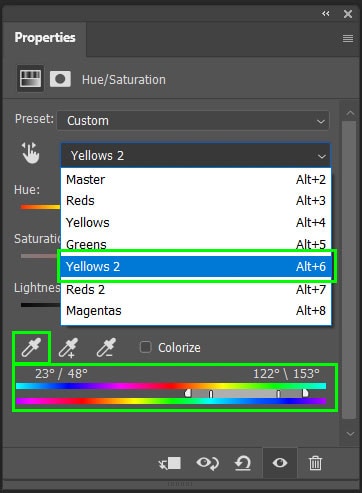Enable the Colorize checkbox
This screenshot has width=362, height=493.
[x=145, y=347]
